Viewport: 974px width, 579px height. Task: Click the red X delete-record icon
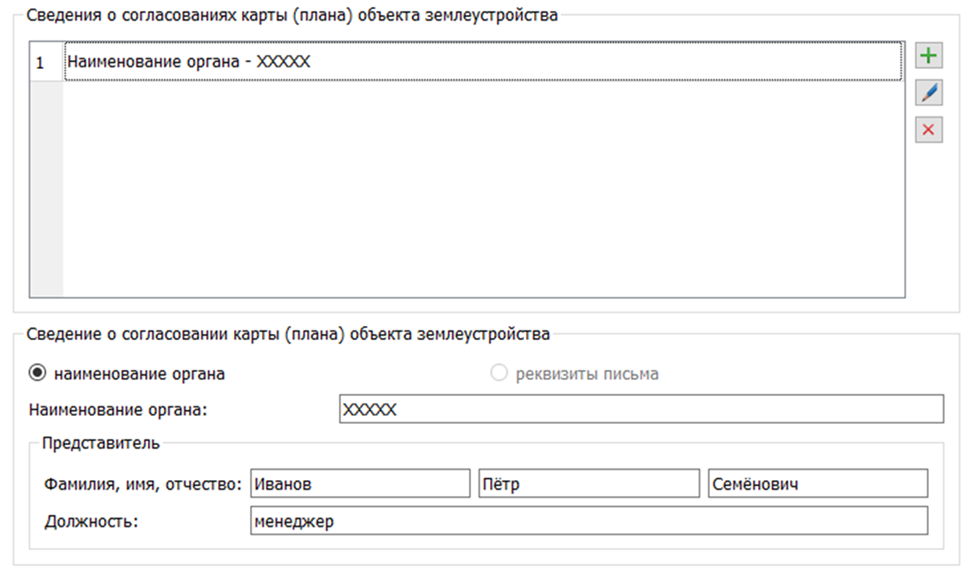pos(929,130)
